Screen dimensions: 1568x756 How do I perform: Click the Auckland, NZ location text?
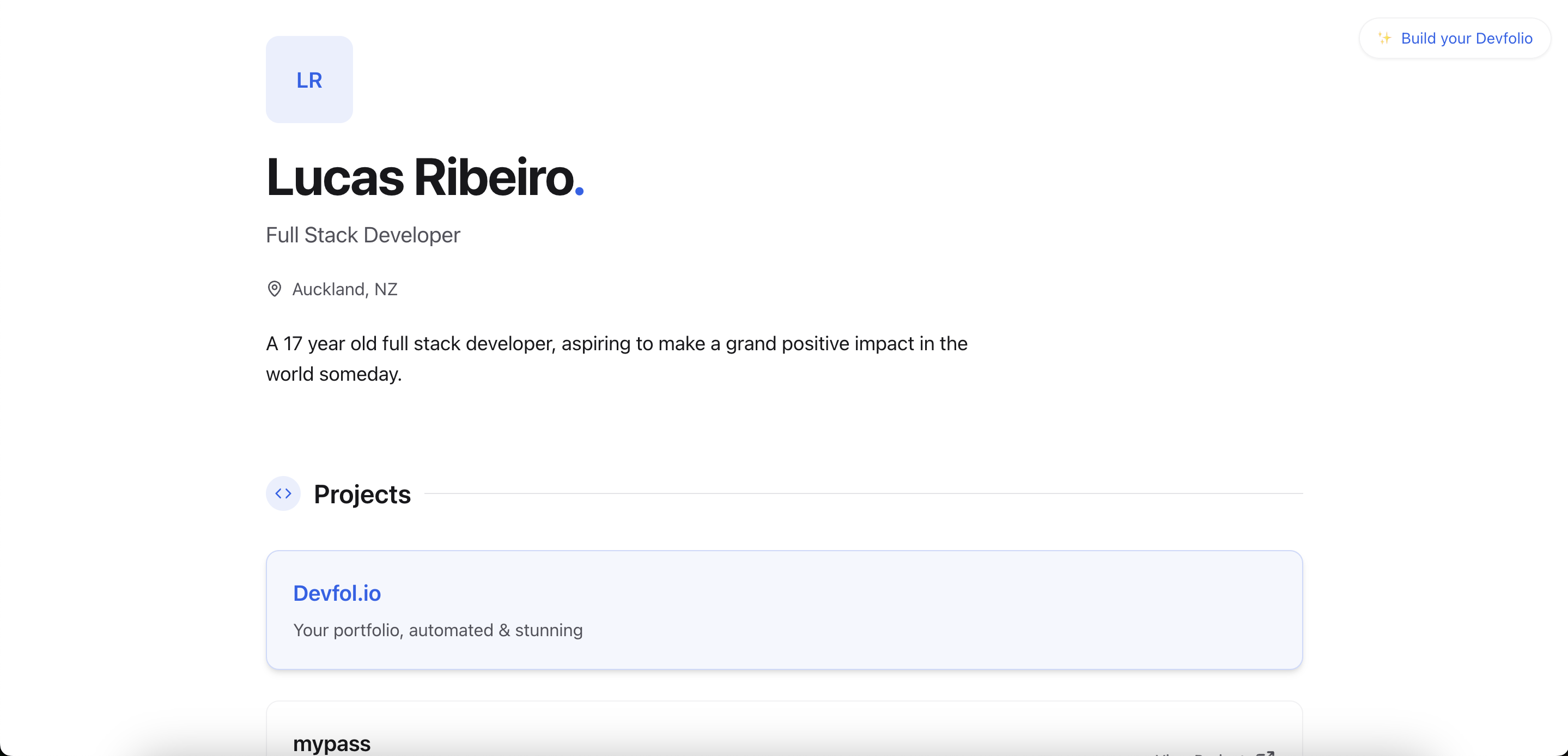click(344, 289)
